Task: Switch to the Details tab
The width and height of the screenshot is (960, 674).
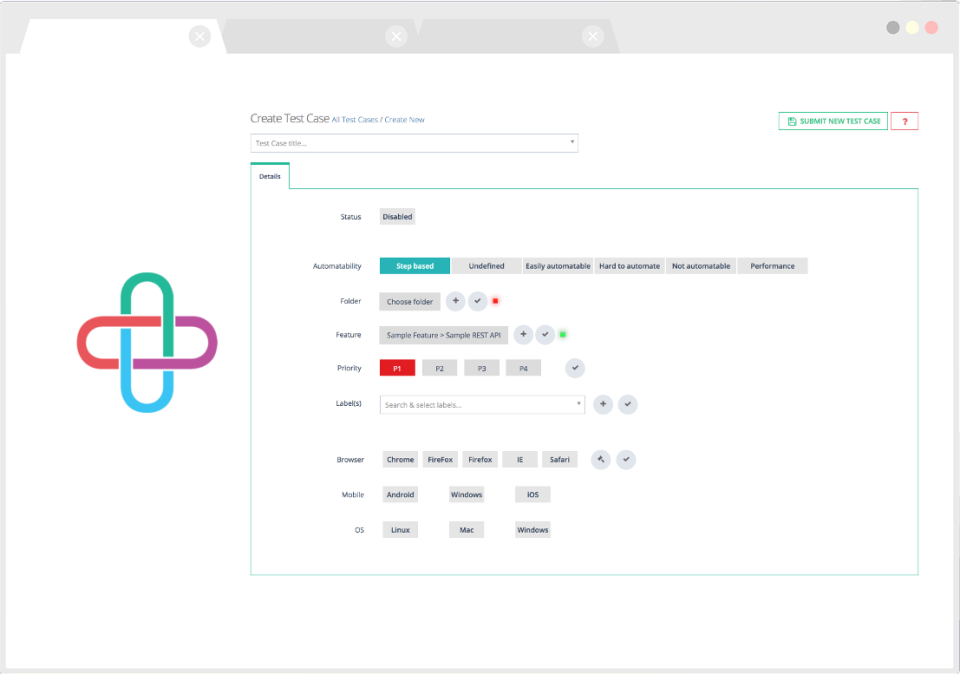Action: coord(269,175)
